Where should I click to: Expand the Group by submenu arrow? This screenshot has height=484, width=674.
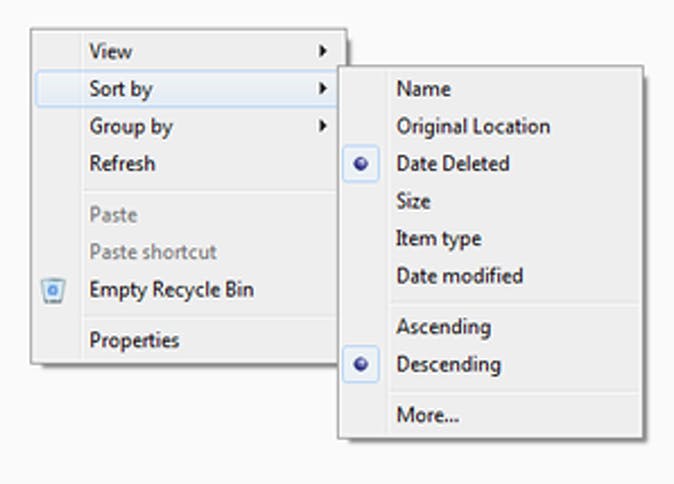(x=322, y=126)
